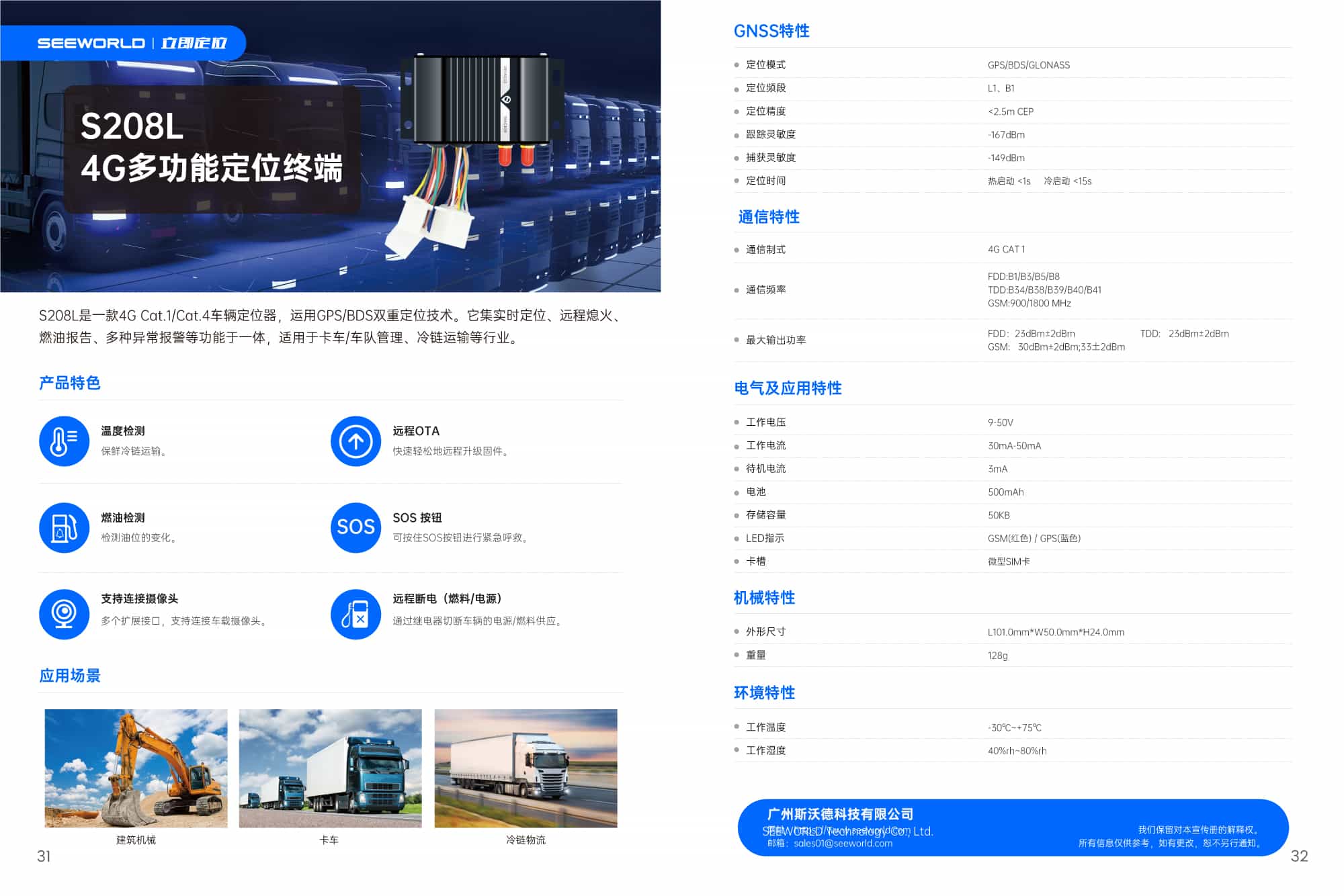Click the 环境特性 section heading
The width and height of the screenshot is (1344, 896).
click(x=763, y=692)
